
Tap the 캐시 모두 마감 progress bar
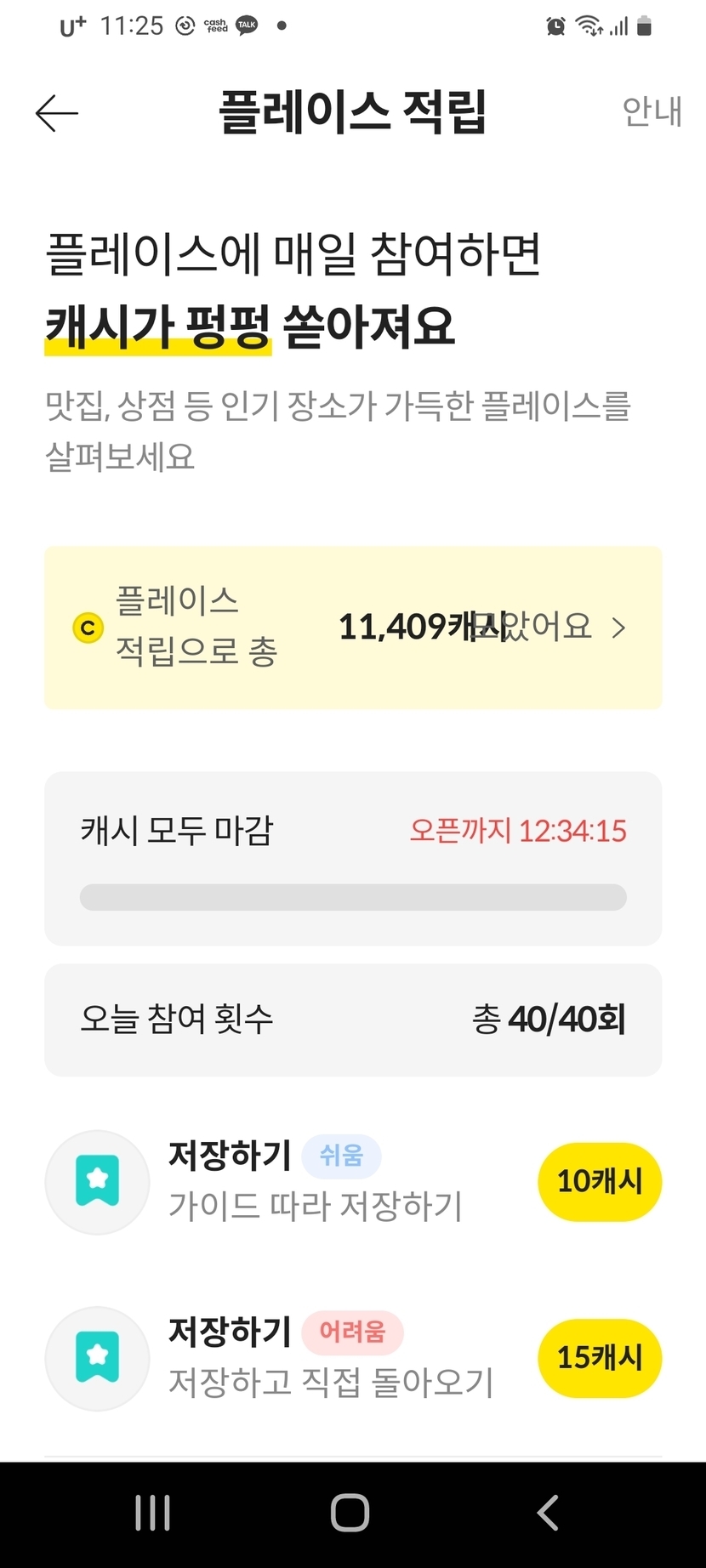tap(353, 897)
